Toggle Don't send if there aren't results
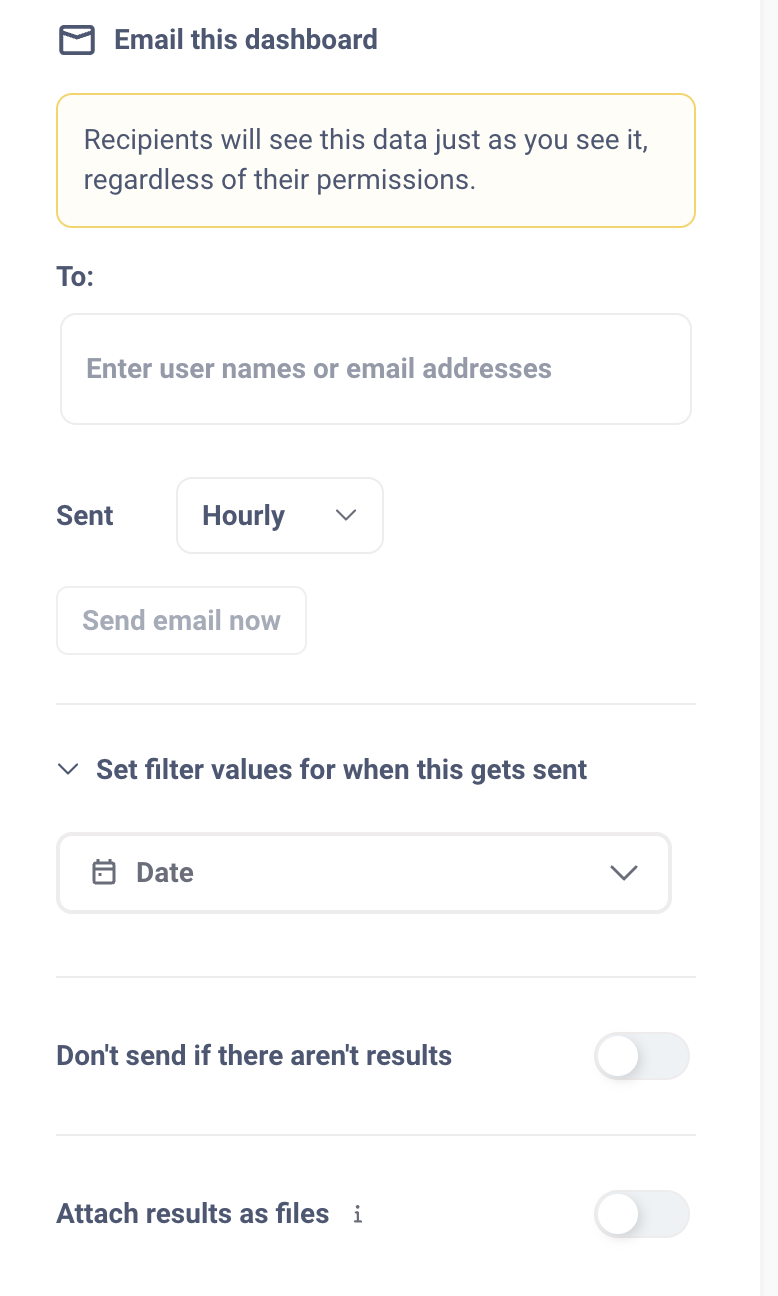Screen dimensions: 778x1296 click(x=642, y=1056)
